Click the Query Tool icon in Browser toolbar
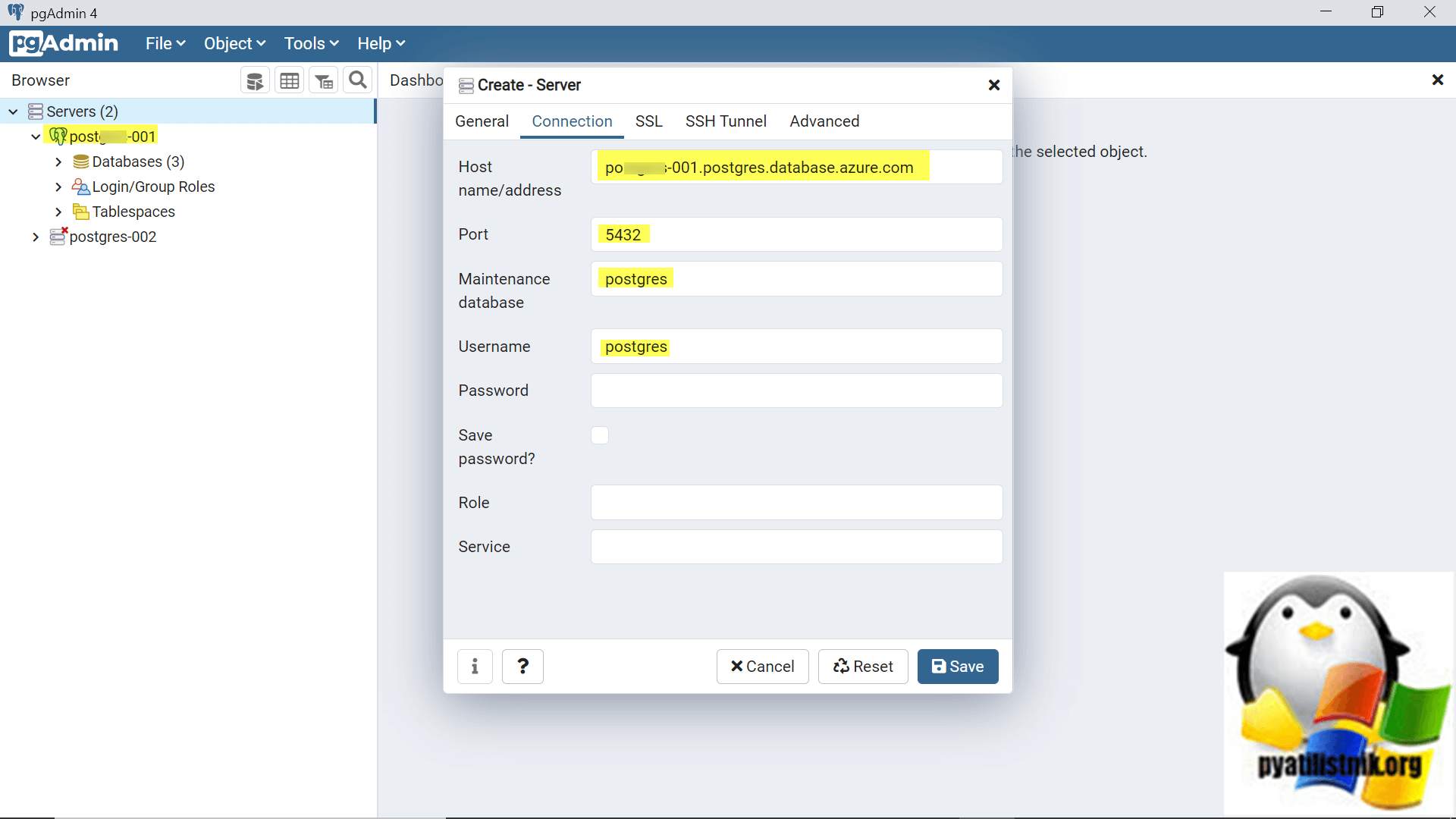 click(x=255, y=80)
